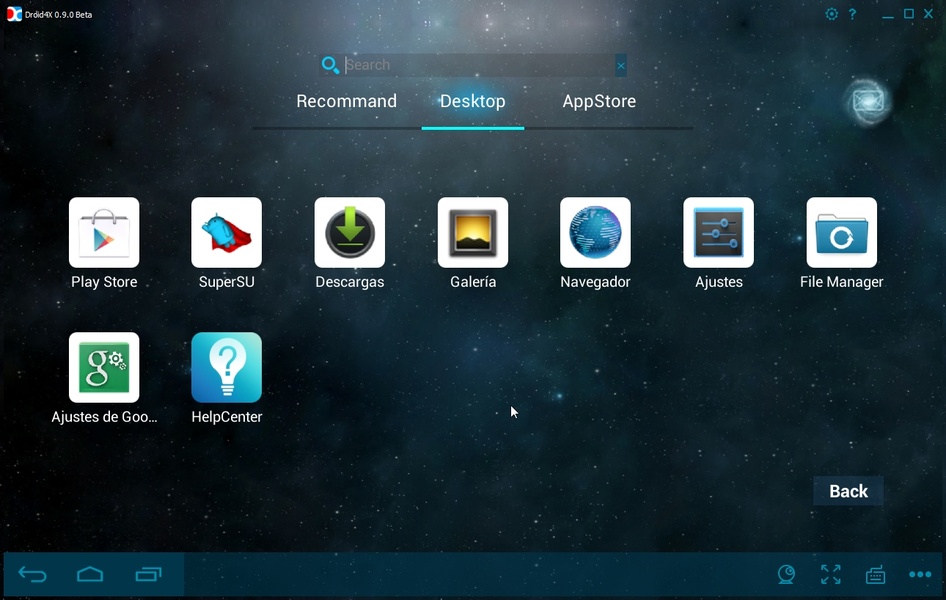The image size is (946, 600).
Task: Switch to the Recommand tab
Action: (346, 101)
